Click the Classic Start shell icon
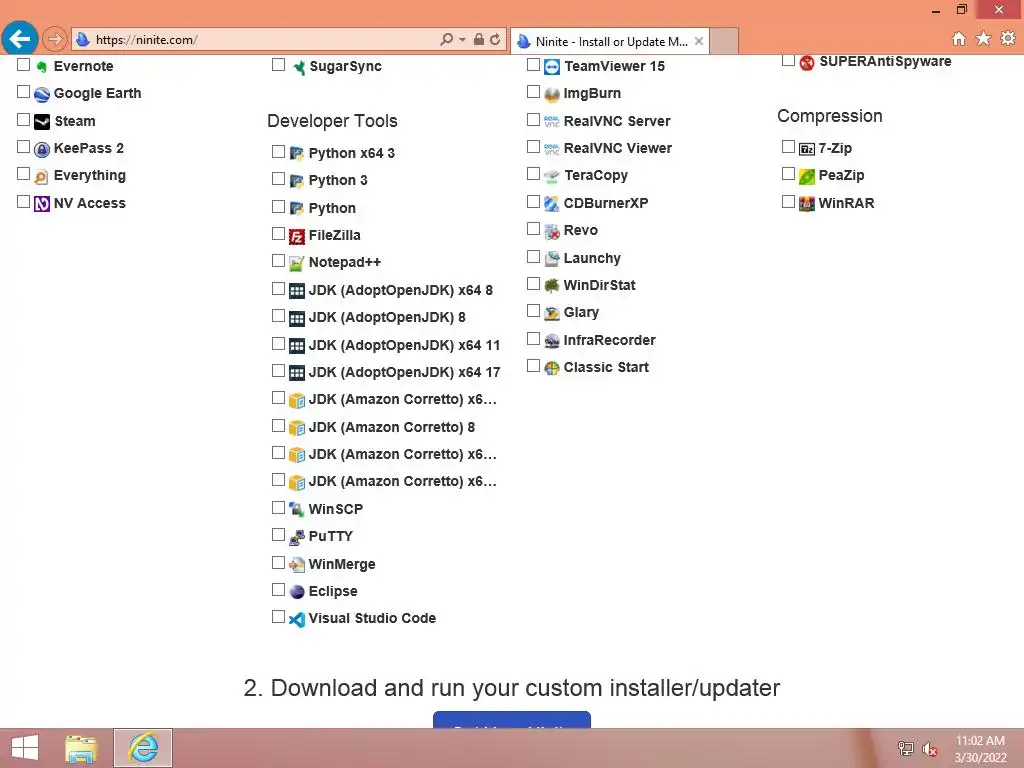Screen dimensions: 1024x768 552,368
